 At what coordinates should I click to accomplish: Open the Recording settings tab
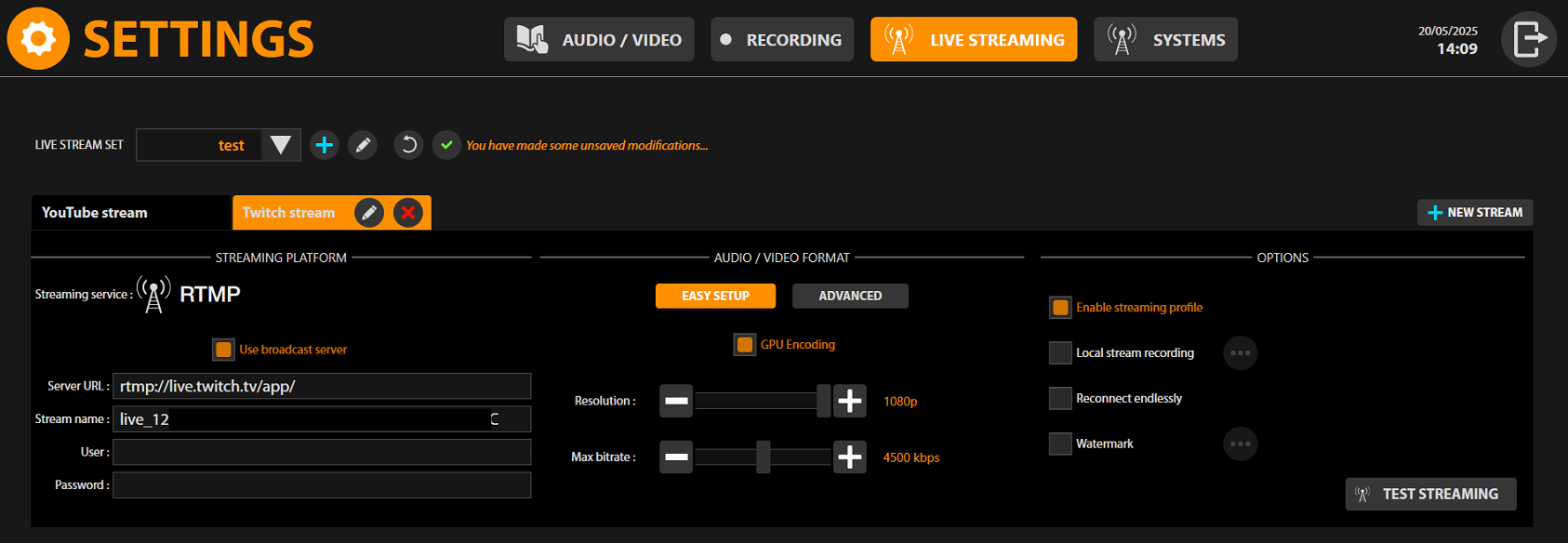pyautogui.click(x=782, y=39)
